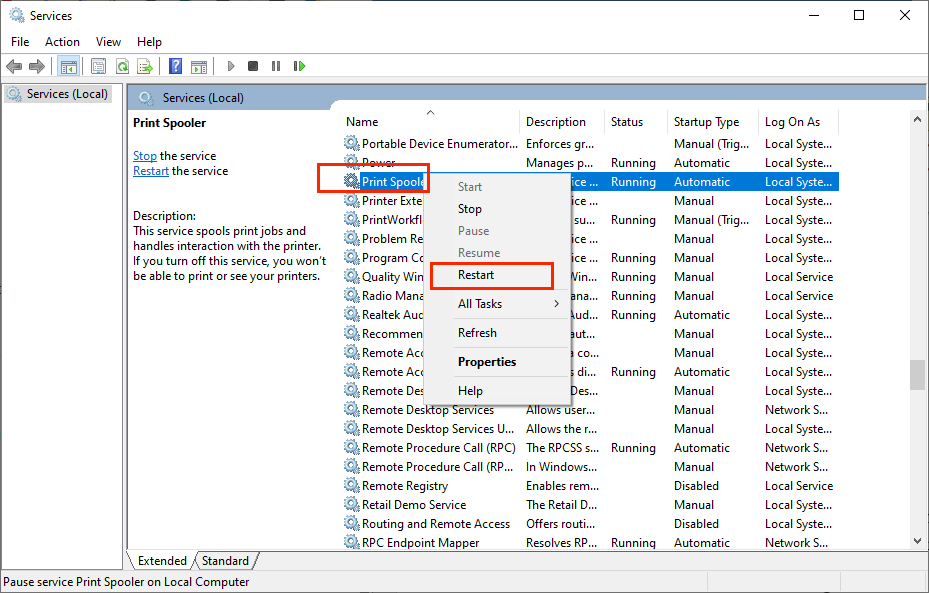Click gear icon of Retail Demo Service
The image size is (929, 593).
[x=352, y=505]
